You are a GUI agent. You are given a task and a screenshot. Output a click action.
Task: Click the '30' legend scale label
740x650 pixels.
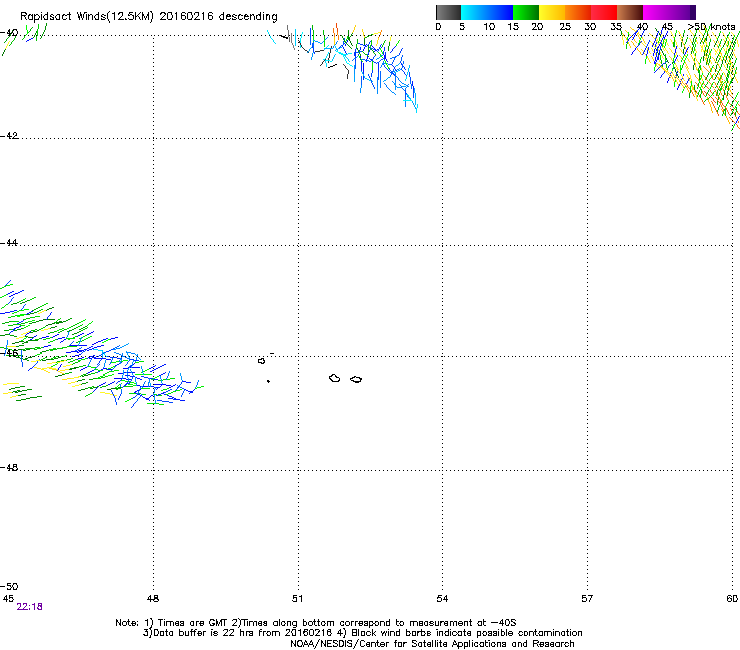(x=590, y=27)
